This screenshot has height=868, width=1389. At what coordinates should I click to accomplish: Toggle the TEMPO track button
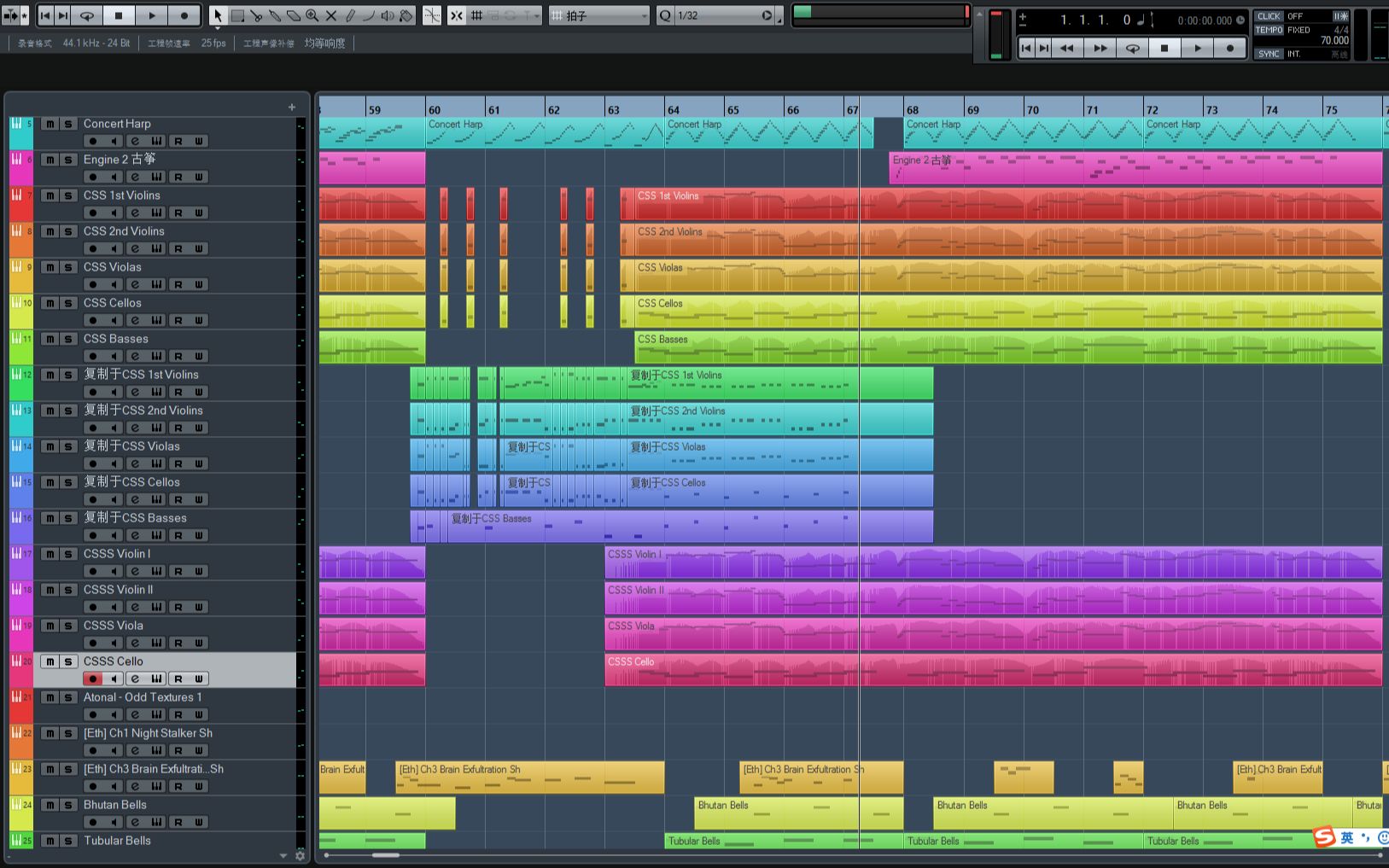click(x=1269, y=30)
